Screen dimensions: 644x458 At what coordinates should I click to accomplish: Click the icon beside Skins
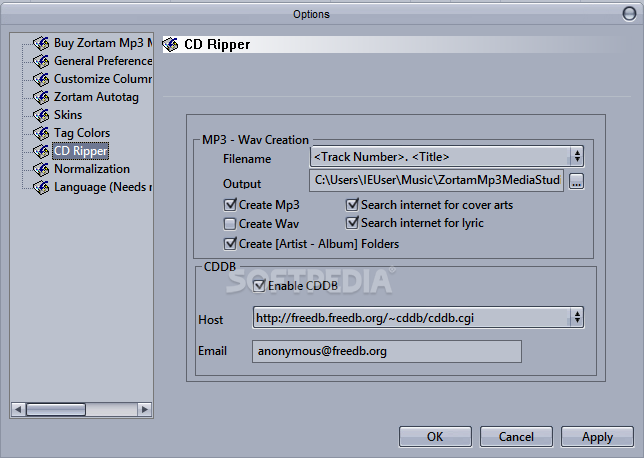point(41,115)
